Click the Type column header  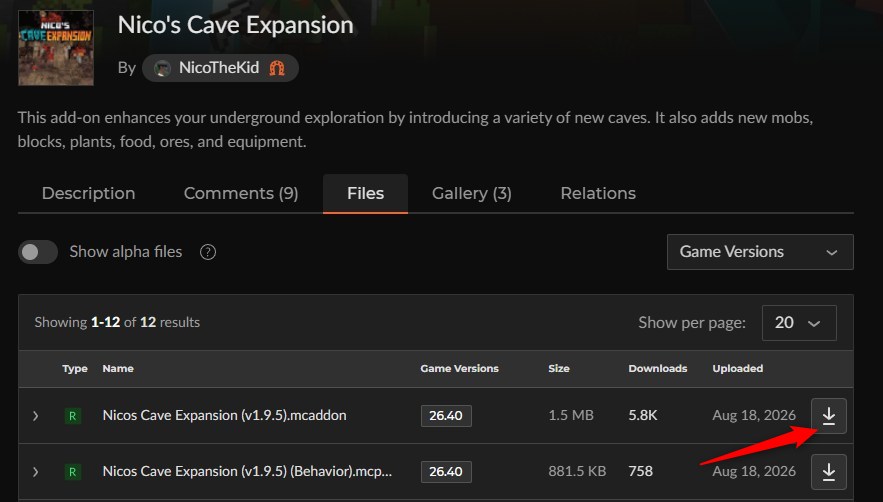75,368
